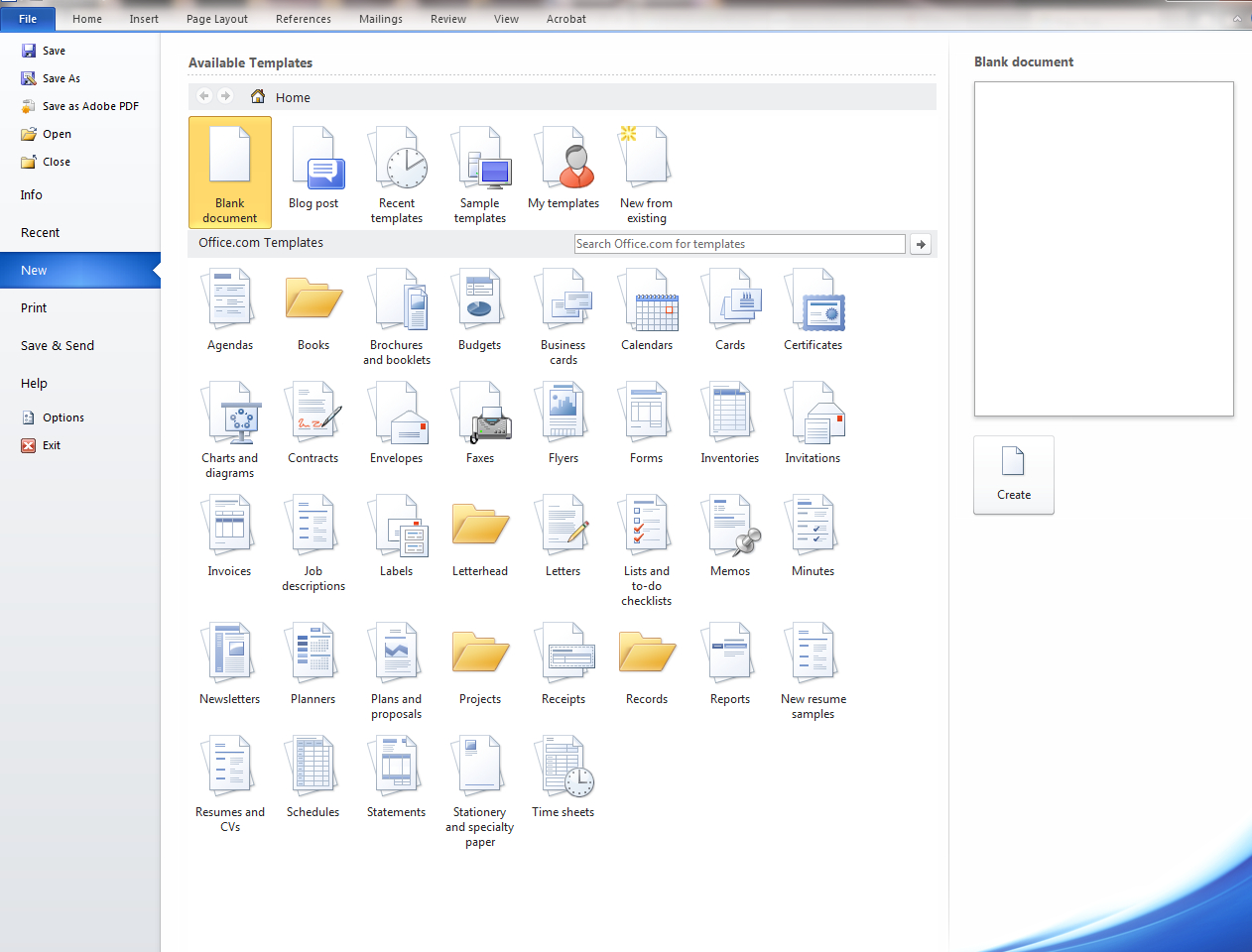This screenshot has width=1252, height=952.
Task: Choose My templates
Action: point(563,169)
